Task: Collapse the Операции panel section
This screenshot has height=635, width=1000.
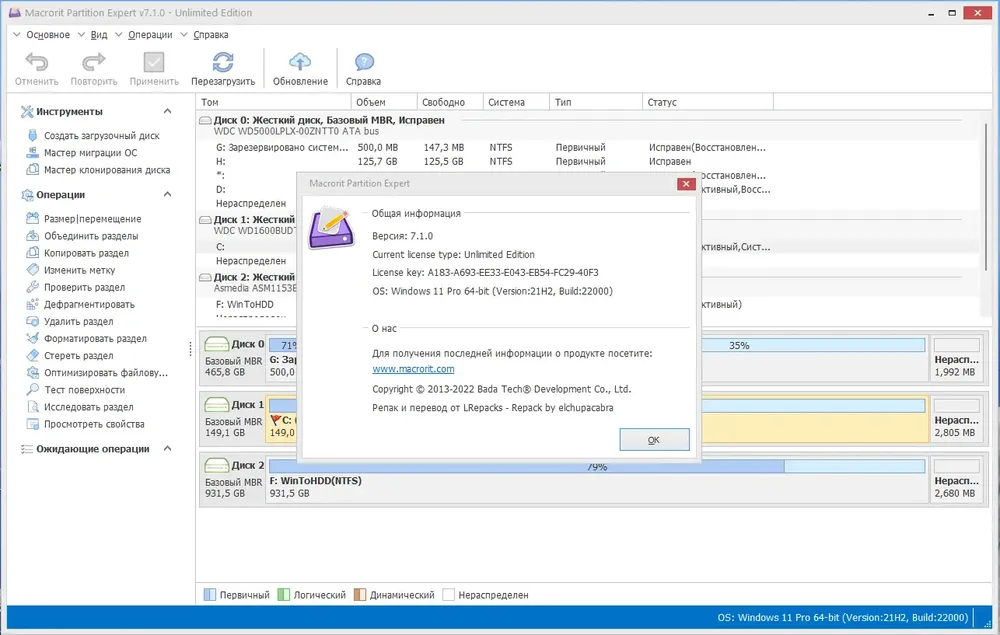Action: [167, 194]
